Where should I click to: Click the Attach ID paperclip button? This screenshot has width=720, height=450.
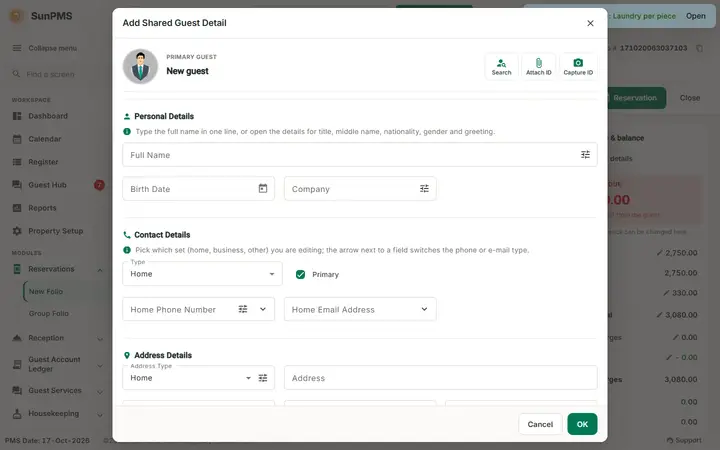click(x=539, y=67)
